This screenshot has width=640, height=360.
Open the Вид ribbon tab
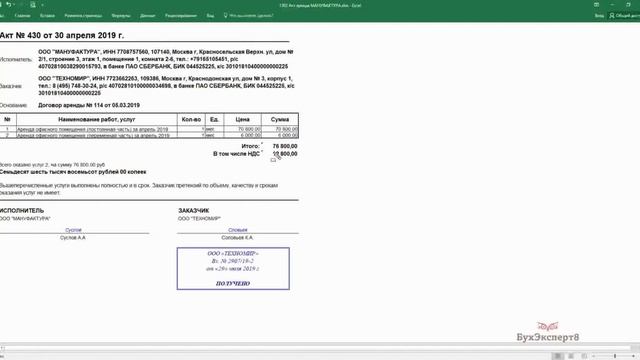coord(210,16)
